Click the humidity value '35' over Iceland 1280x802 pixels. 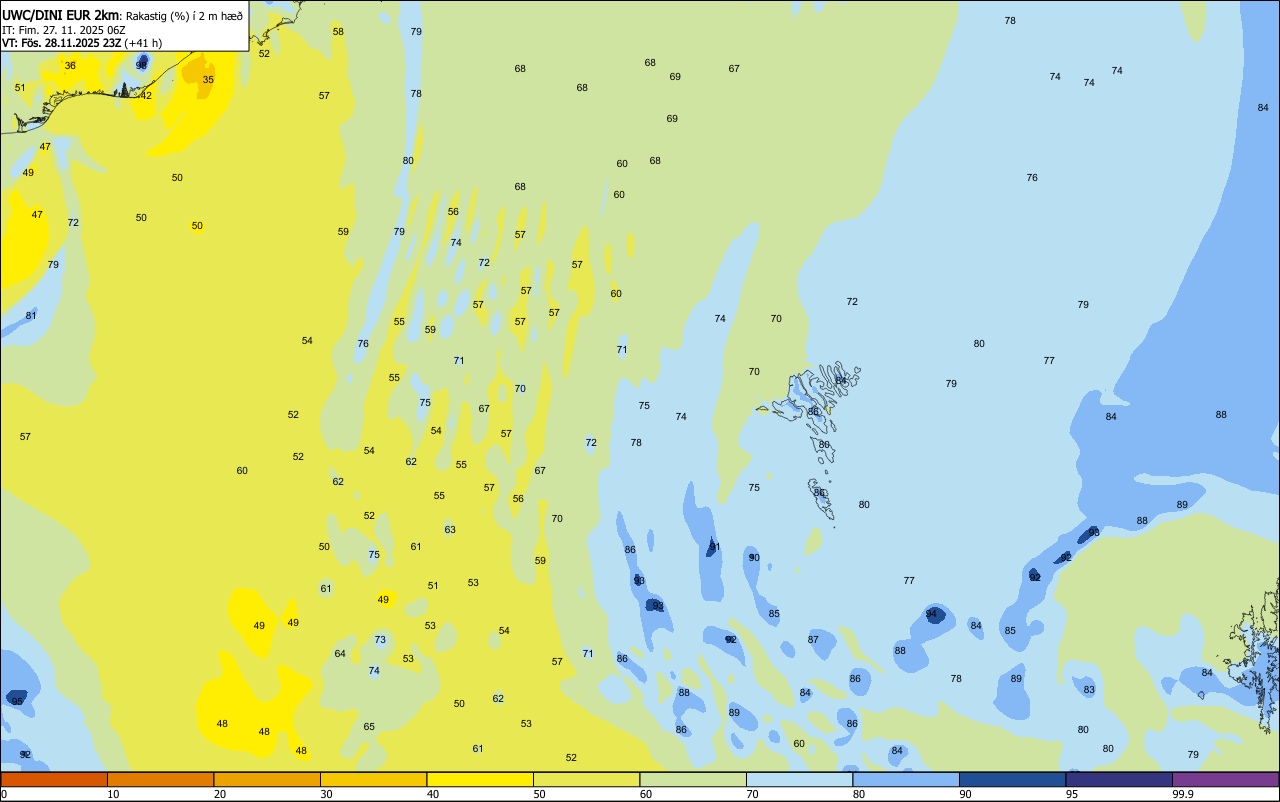click(x=208, y=79)
